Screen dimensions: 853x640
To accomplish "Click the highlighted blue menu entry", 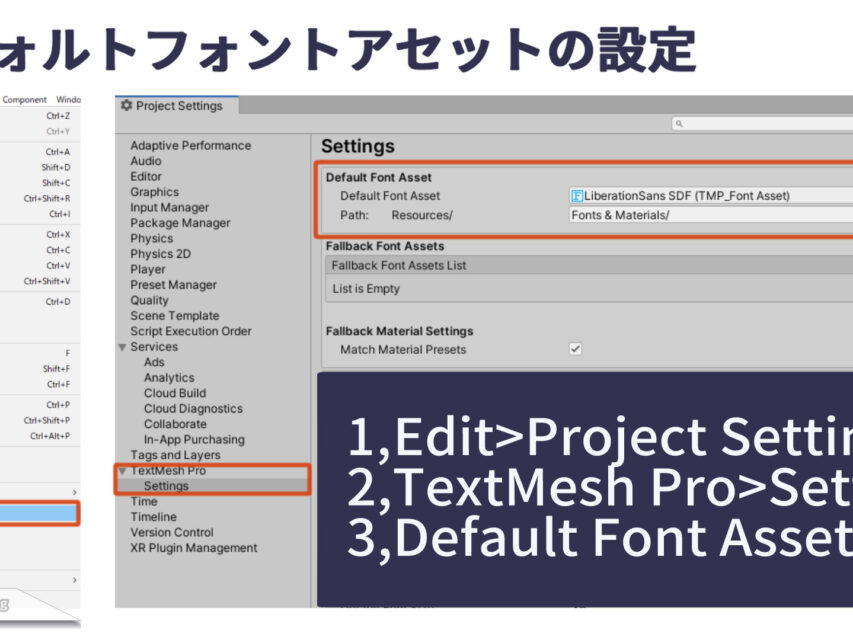I will 39,513.
